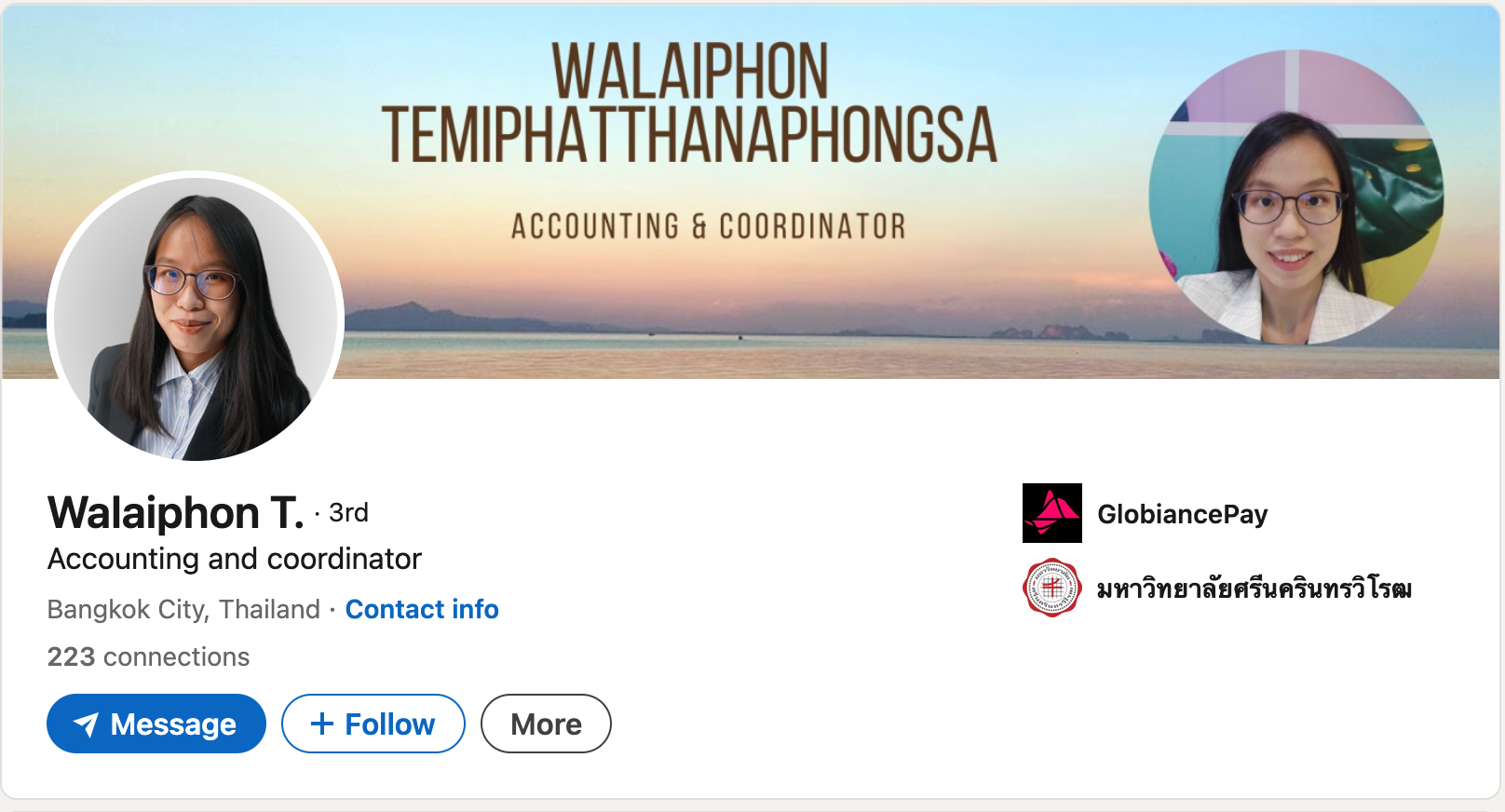Click the plus icon in Follow button

[x=321, y=724]
